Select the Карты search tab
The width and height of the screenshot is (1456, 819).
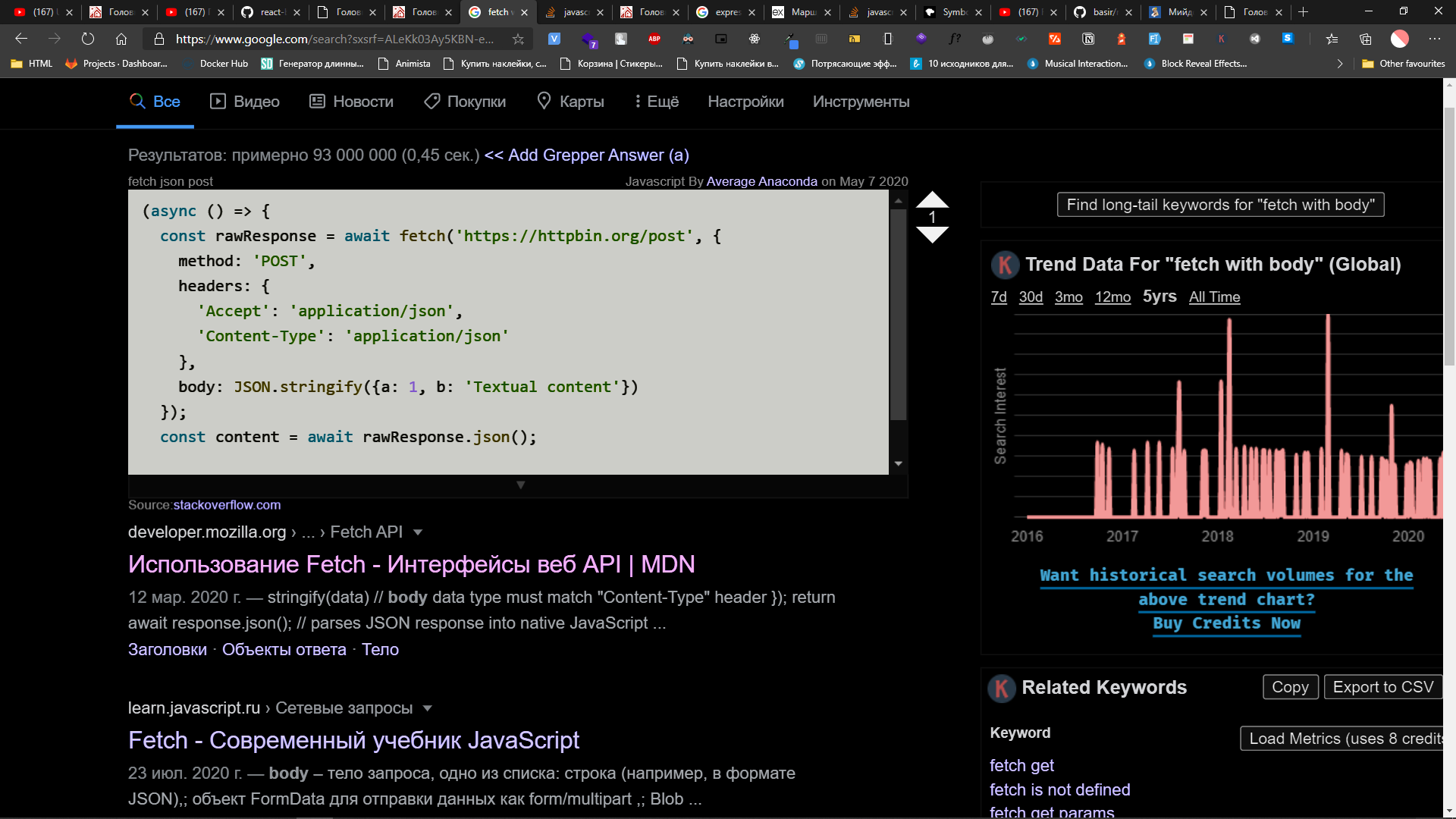[x=570, y=102]
